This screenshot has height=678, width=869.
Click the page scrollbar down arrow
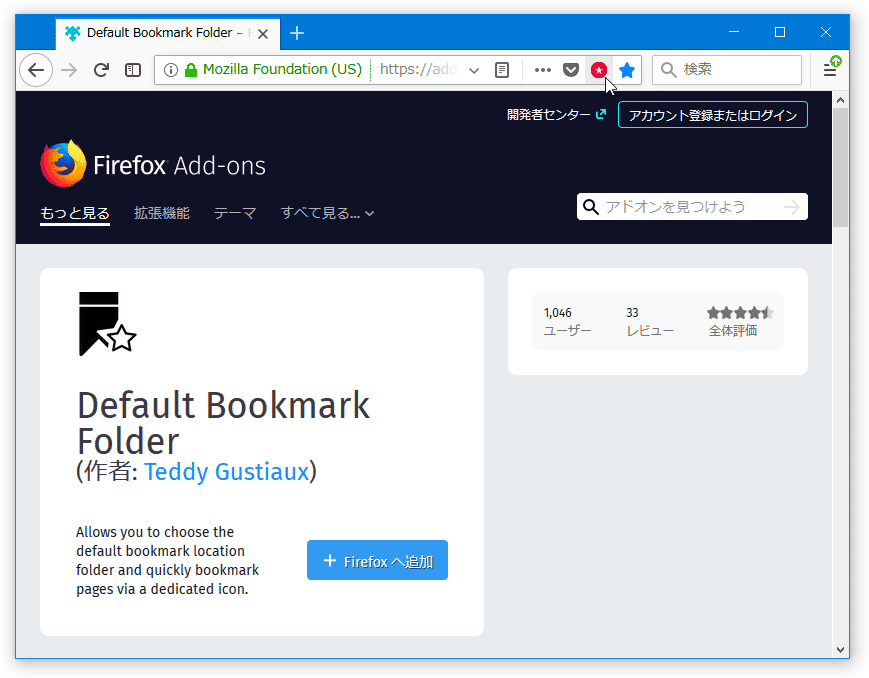coord(840,650)
